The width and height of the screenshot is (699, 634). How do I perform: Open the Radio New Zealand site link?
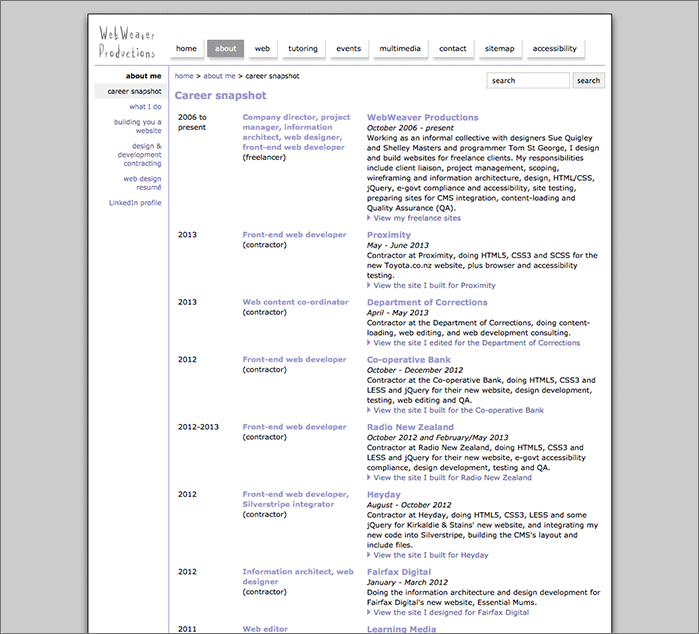point(452,478)
